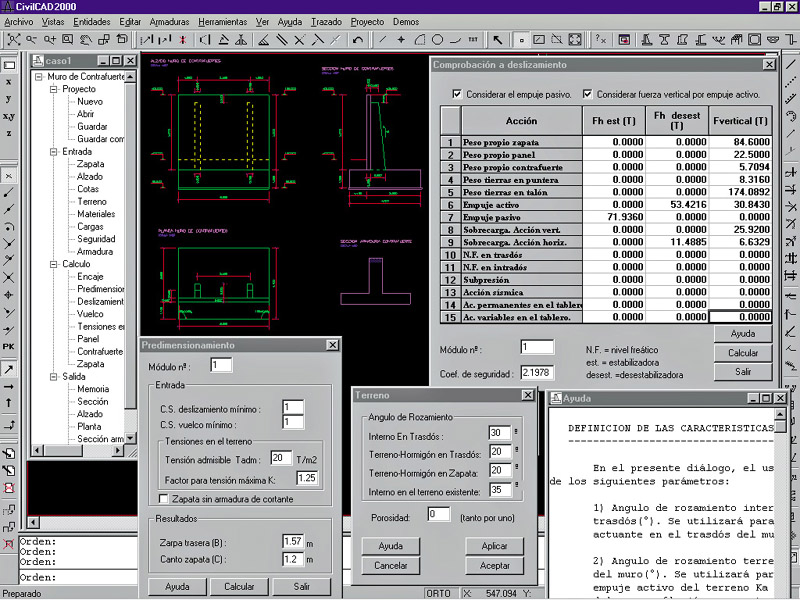Screen dimensions: 800x600
Task: Click the PK tool in left toolbar
Action: (x=9, y=346)
